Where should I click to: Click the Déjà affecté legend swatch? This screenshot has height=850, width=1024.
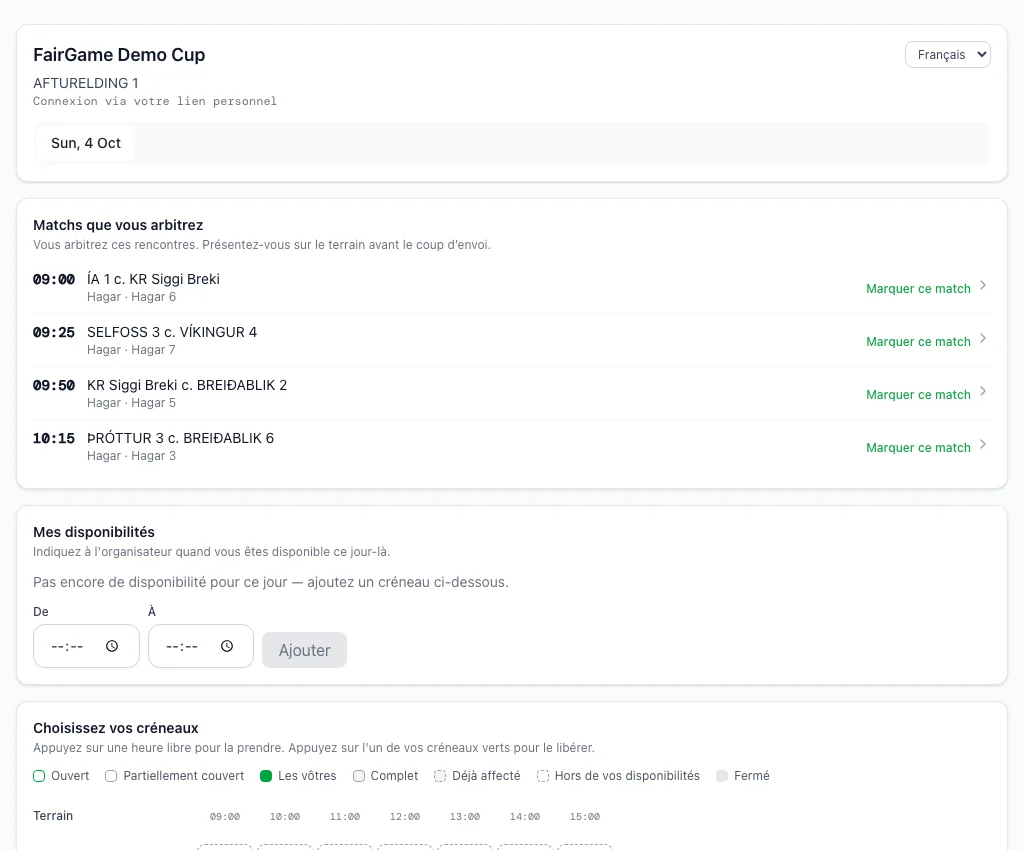click(x=440, y=776)
